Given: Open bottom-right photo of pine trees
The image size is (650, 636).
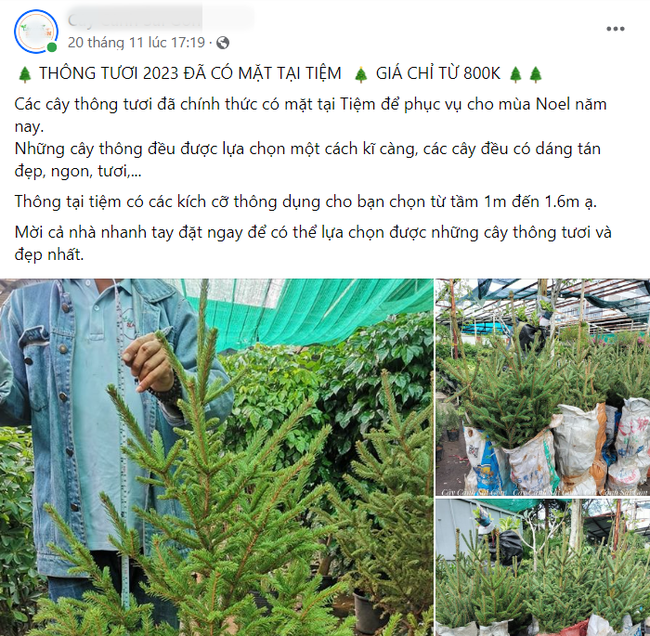Looking at the screenshot, I should [x=543, y=568].
